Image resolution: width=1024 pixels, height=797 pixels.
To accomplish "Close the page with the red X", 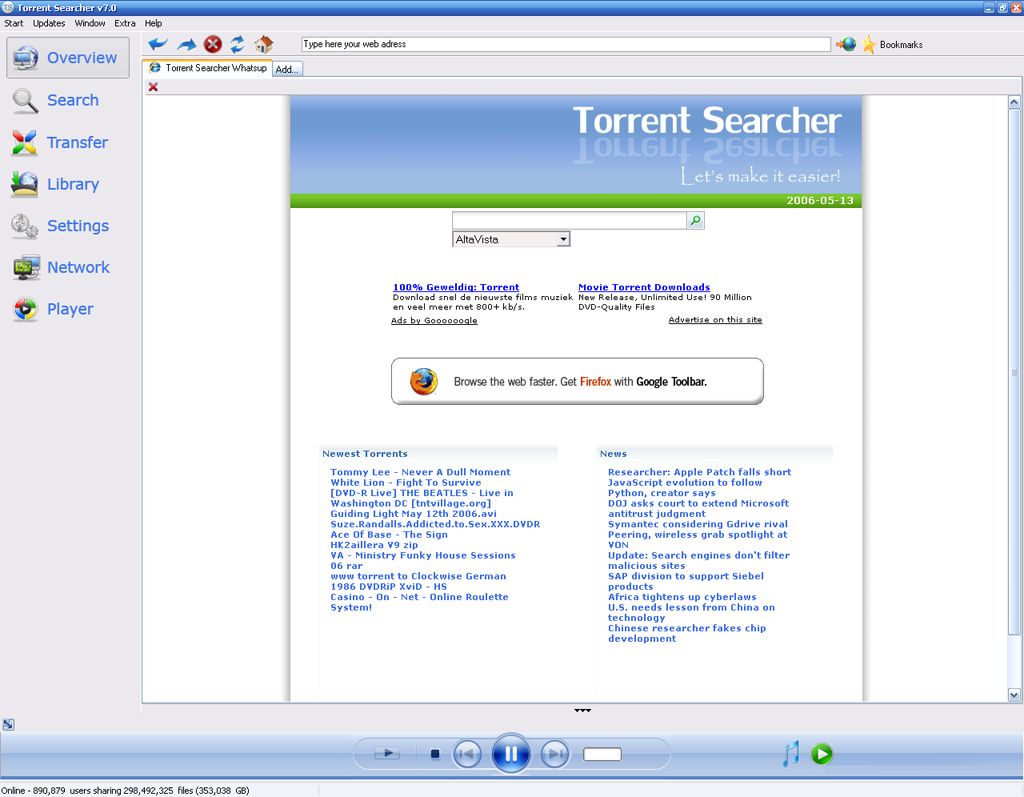I will tap(153, 87).
